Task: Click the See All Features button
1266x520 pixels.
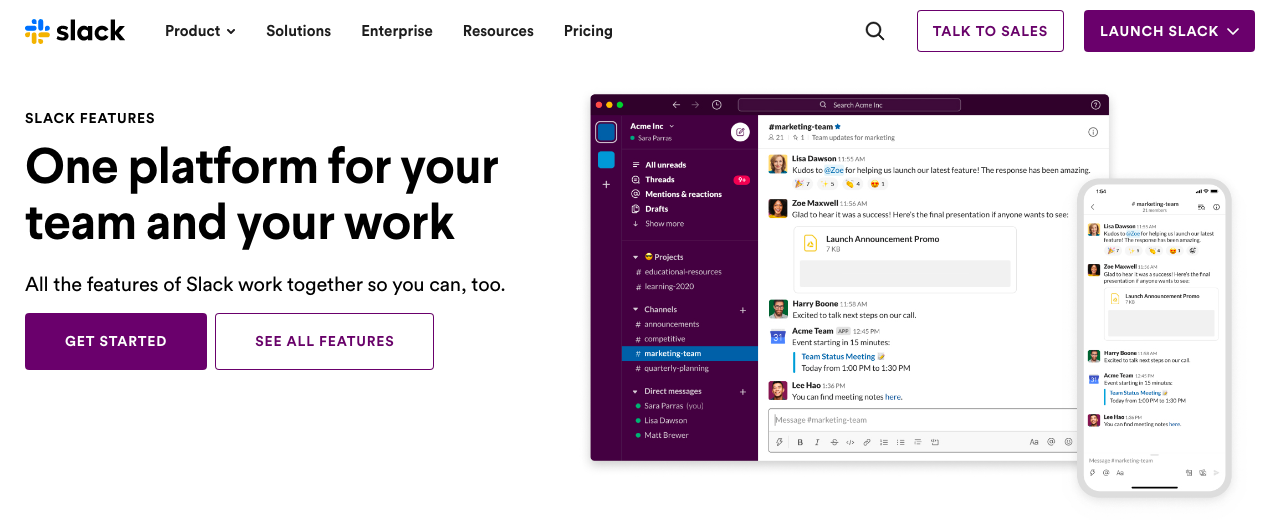Action: click(x=324, y=341)
